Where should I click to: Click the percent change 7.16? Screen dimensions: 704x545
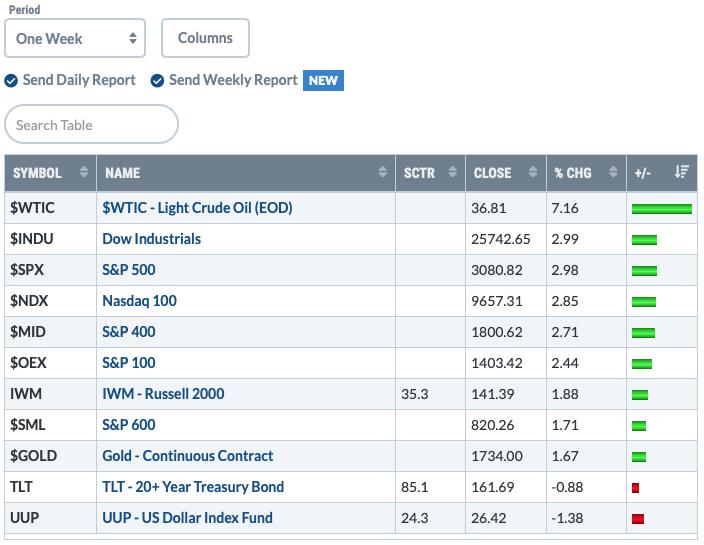pos(565,208)
